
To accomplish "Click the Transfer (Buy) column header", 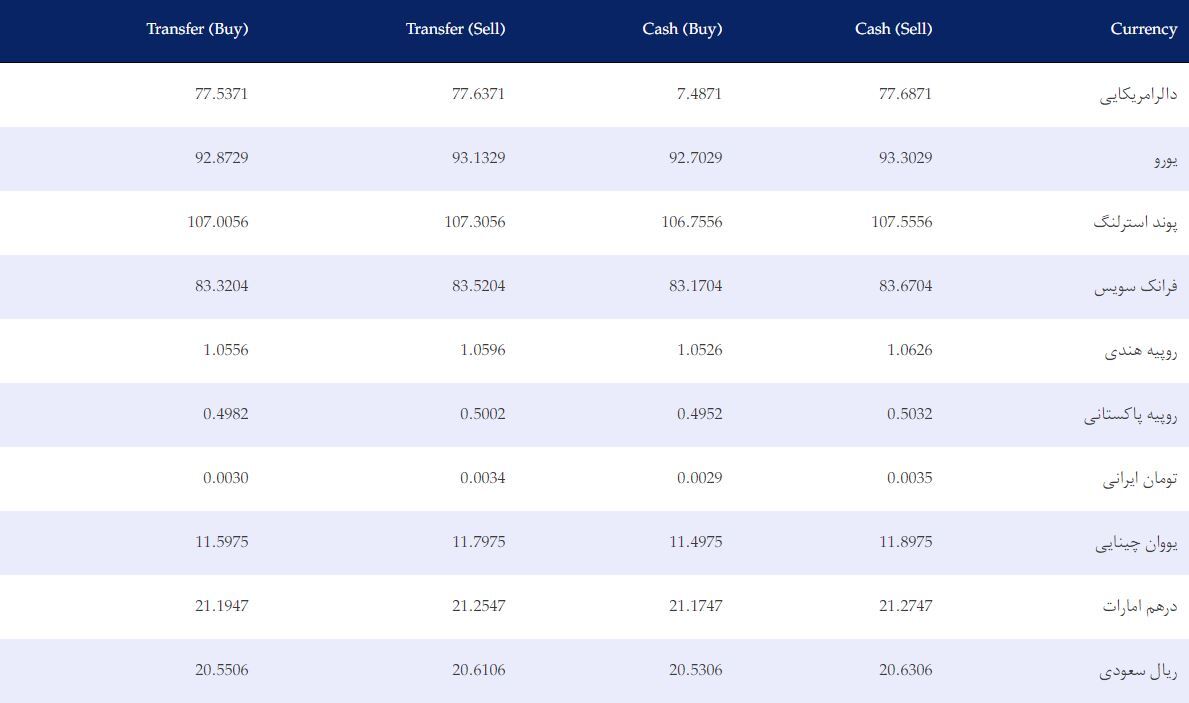I will pyautogui.click(x=197, y=30).
